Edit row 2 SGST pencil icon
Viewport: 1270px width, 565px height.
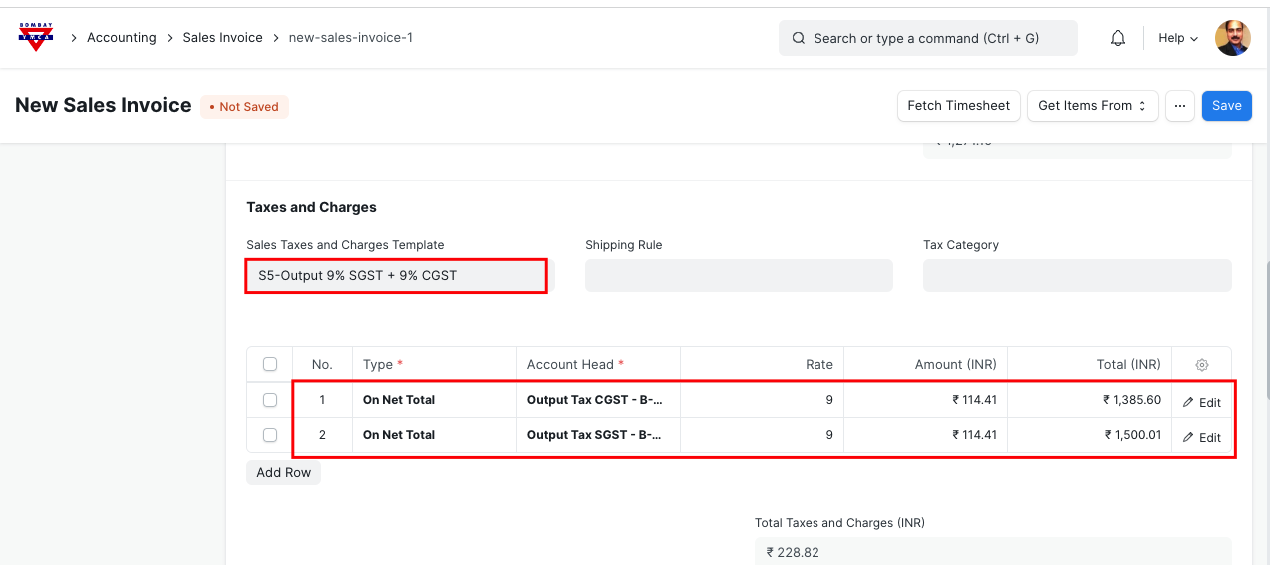pos(1188,437)
